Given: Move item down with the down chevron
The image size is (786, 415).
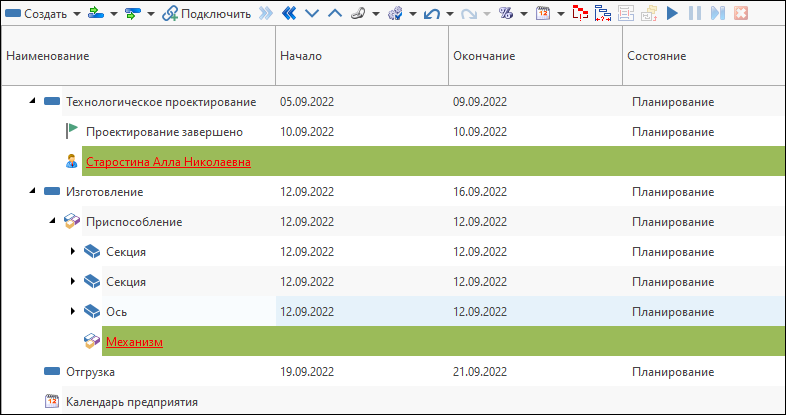Looking at the screenshot, I should click(x=312, y=14).
